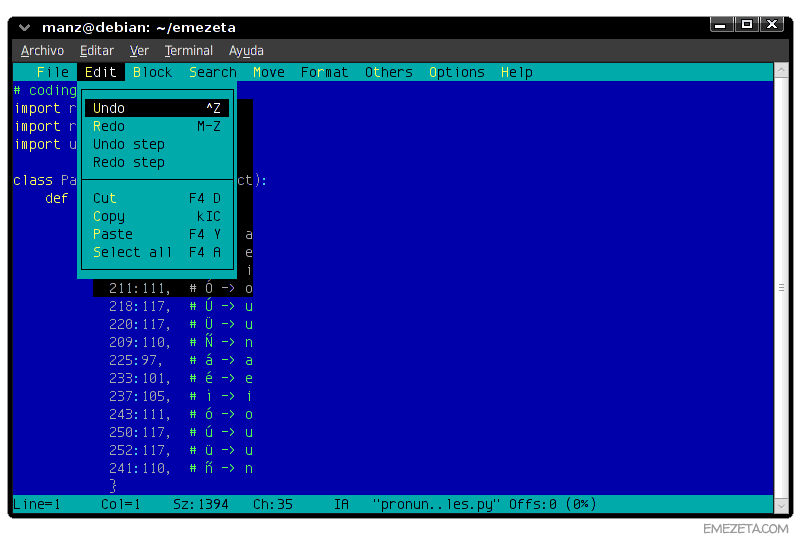Click Offs:0 (0%) in status bar

pos(553,504)
